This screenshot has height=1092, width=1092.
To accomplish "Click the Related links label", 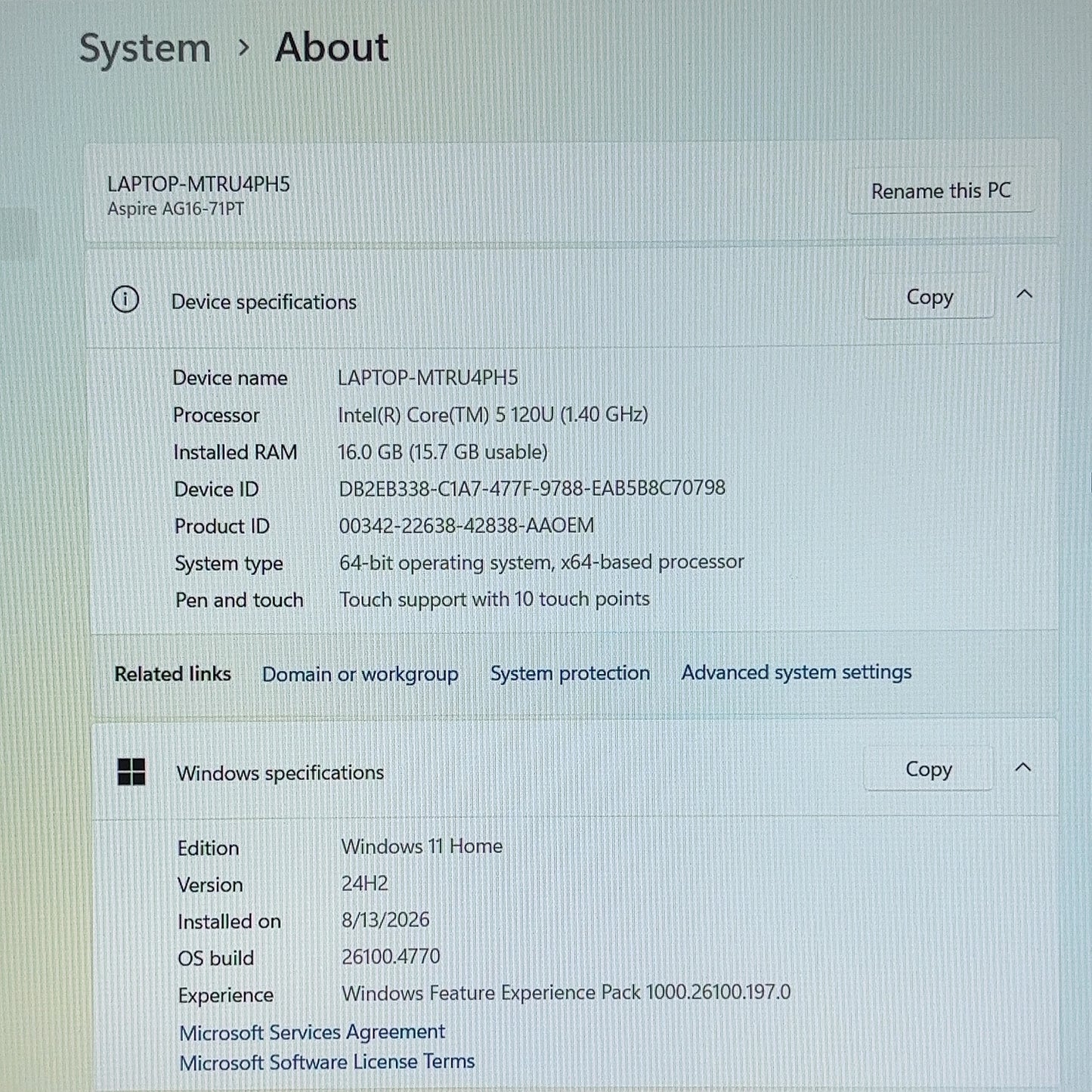I will pyautogui.click(x=172, y=674).
